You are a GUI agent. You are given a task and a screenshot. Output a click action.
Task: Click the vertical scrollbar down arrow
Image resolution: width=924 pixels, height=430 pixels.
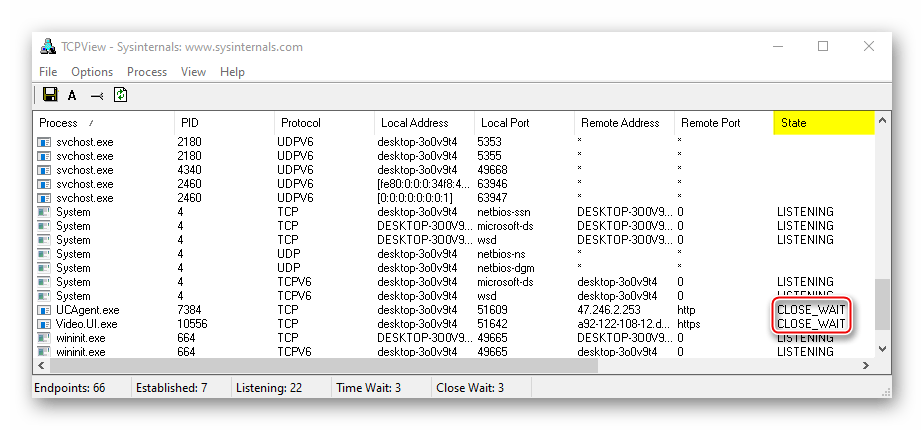pos(881,349)
